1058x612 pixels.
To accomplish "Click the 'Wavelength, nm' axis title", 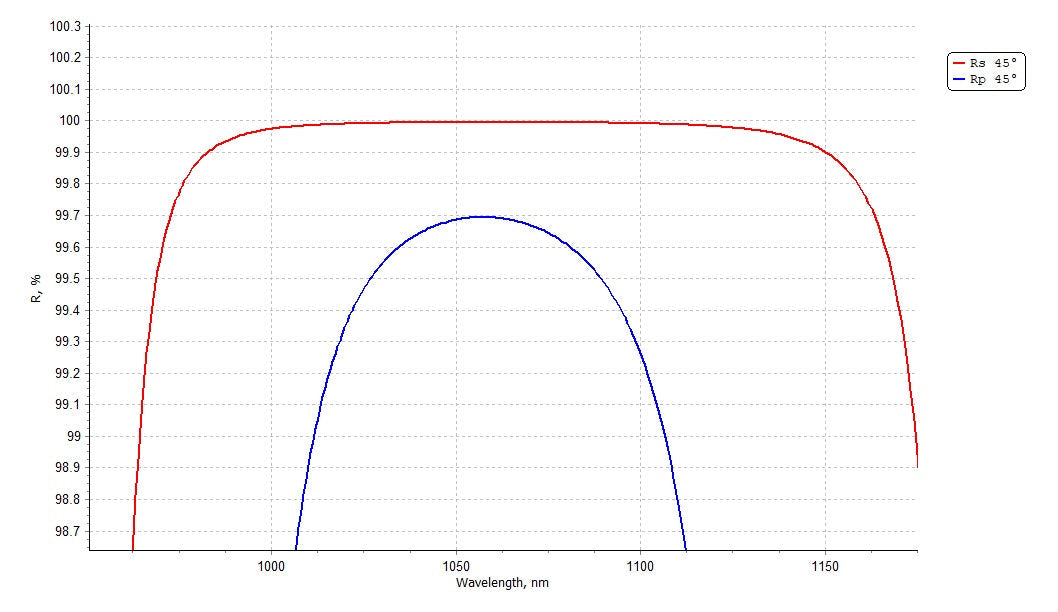I will [502, 583].
